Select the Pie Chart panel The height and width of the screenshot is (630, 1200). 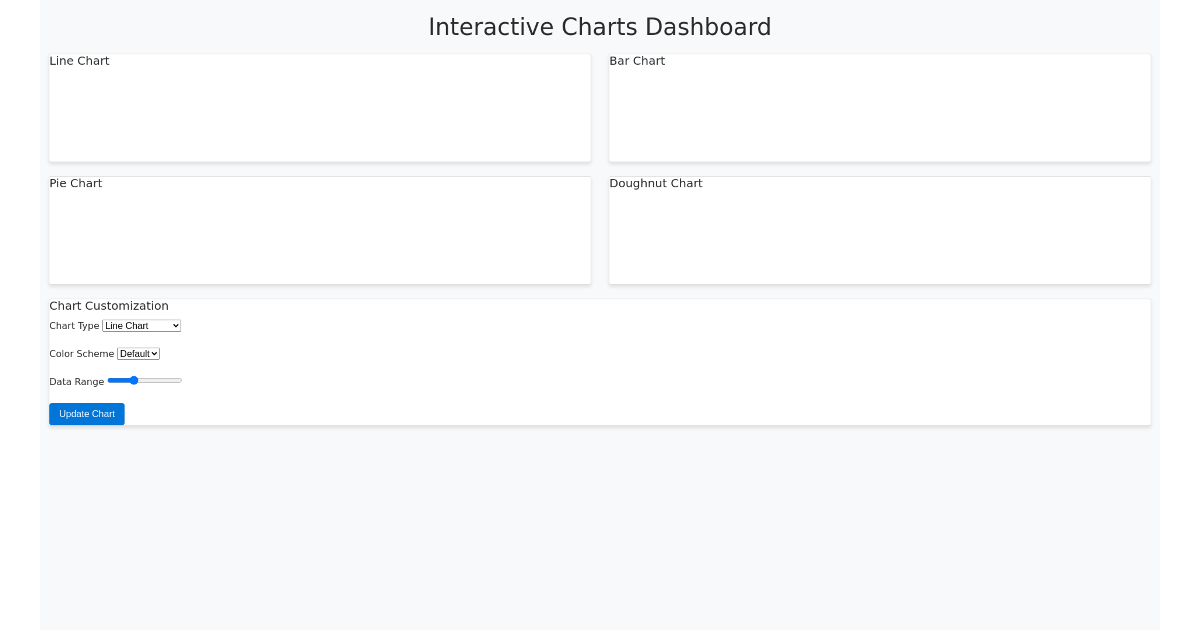319,232
